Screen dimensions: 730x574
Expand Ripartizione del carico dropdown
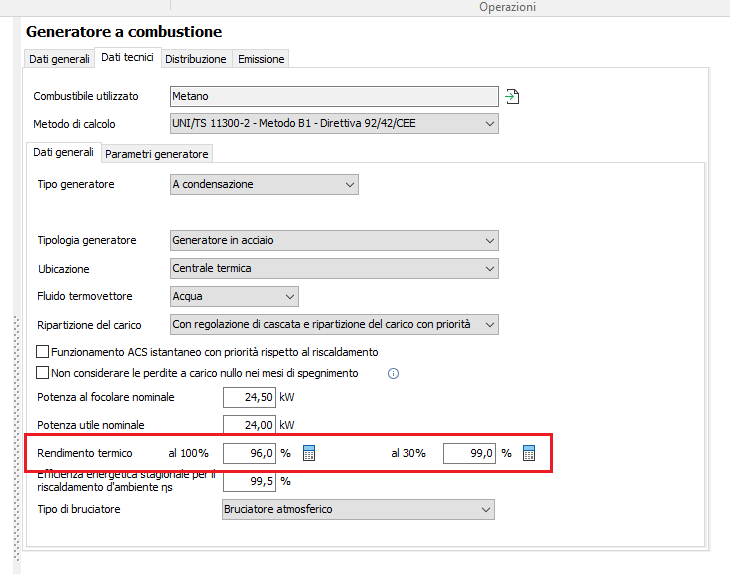point(334,324)
